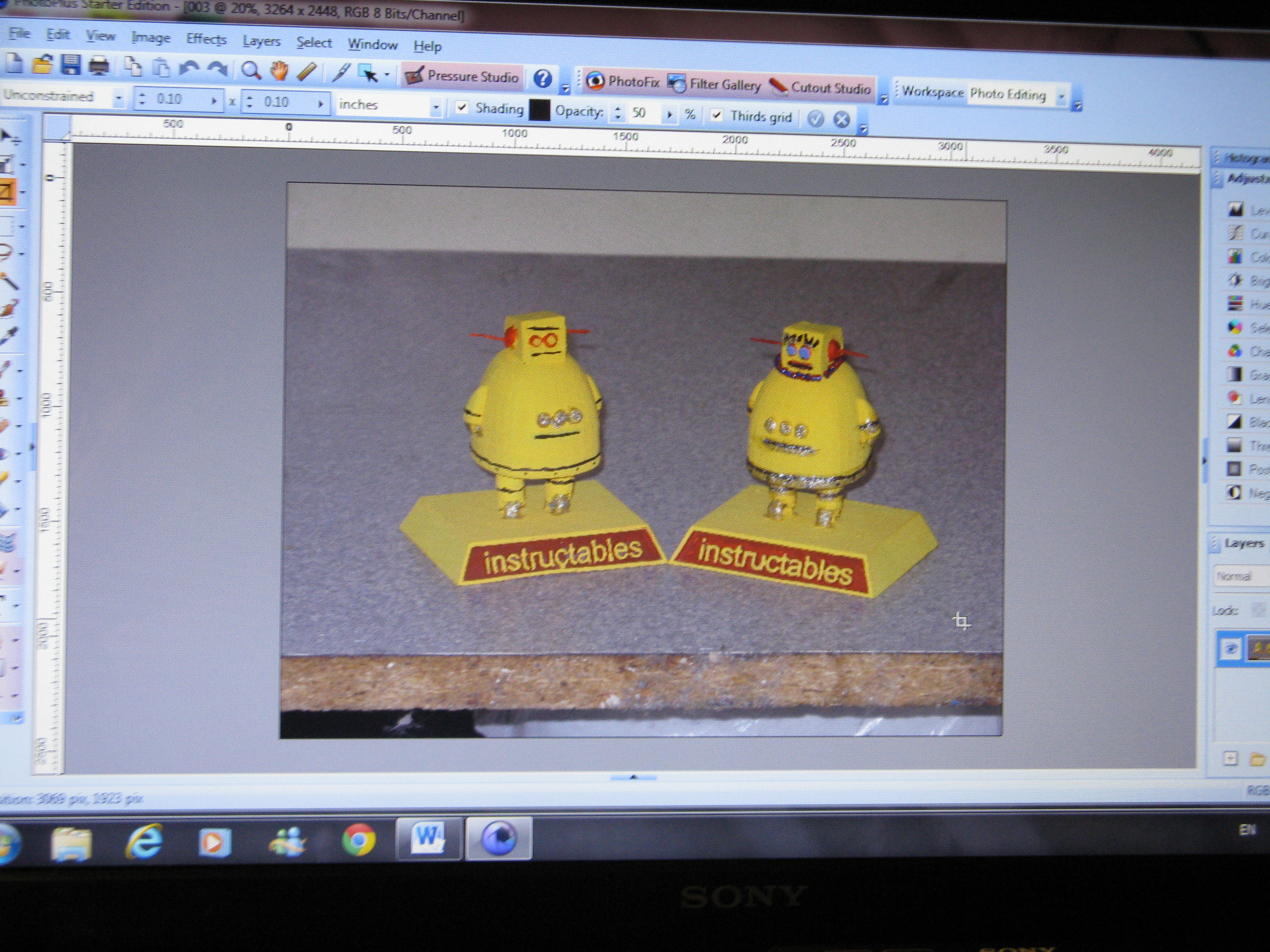This screenshot has width=1270, height=952.
Task: Add a Black and White adjustment
Action: pos(1235,421)
